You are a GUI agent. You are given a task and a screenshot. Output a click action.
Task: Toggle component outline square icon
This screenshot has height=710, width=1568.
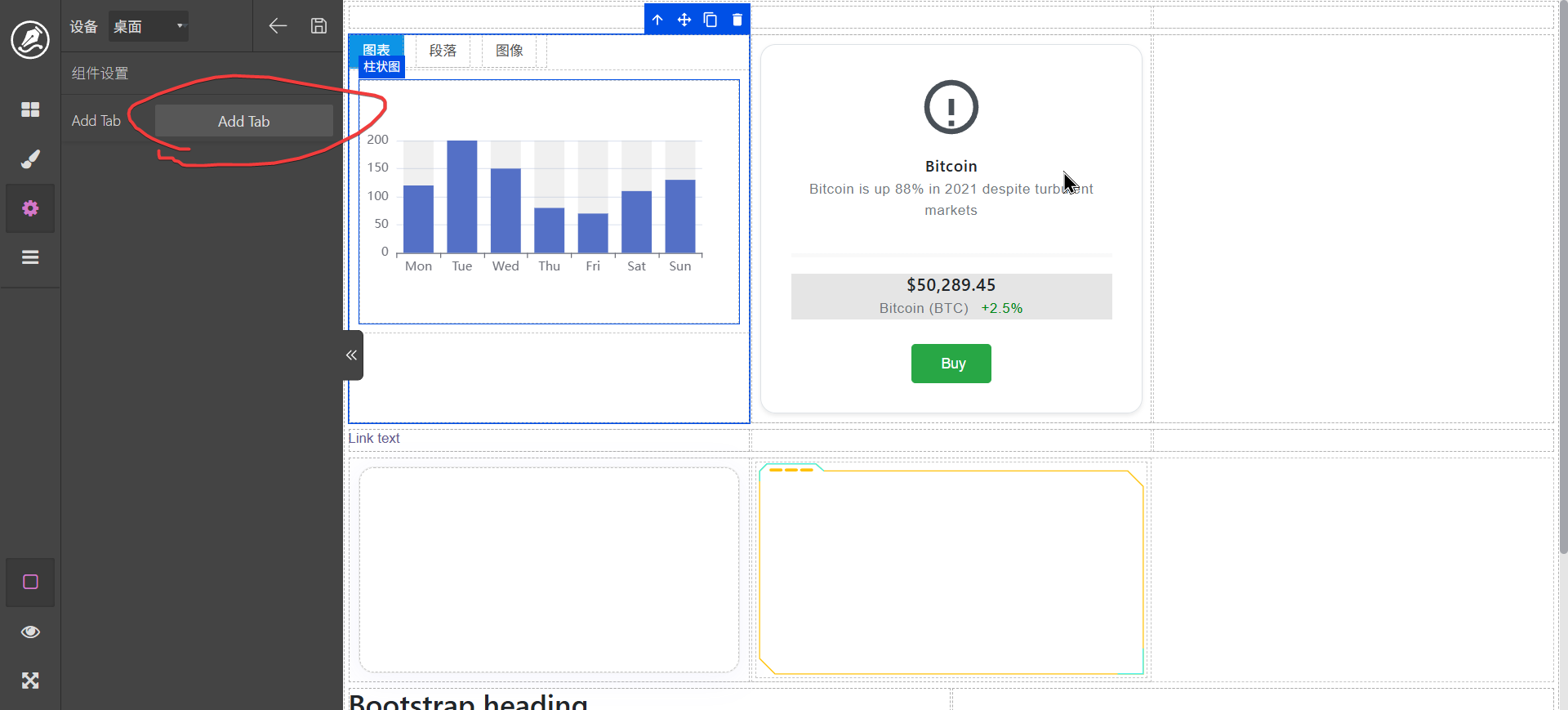[x=30, y=582]
